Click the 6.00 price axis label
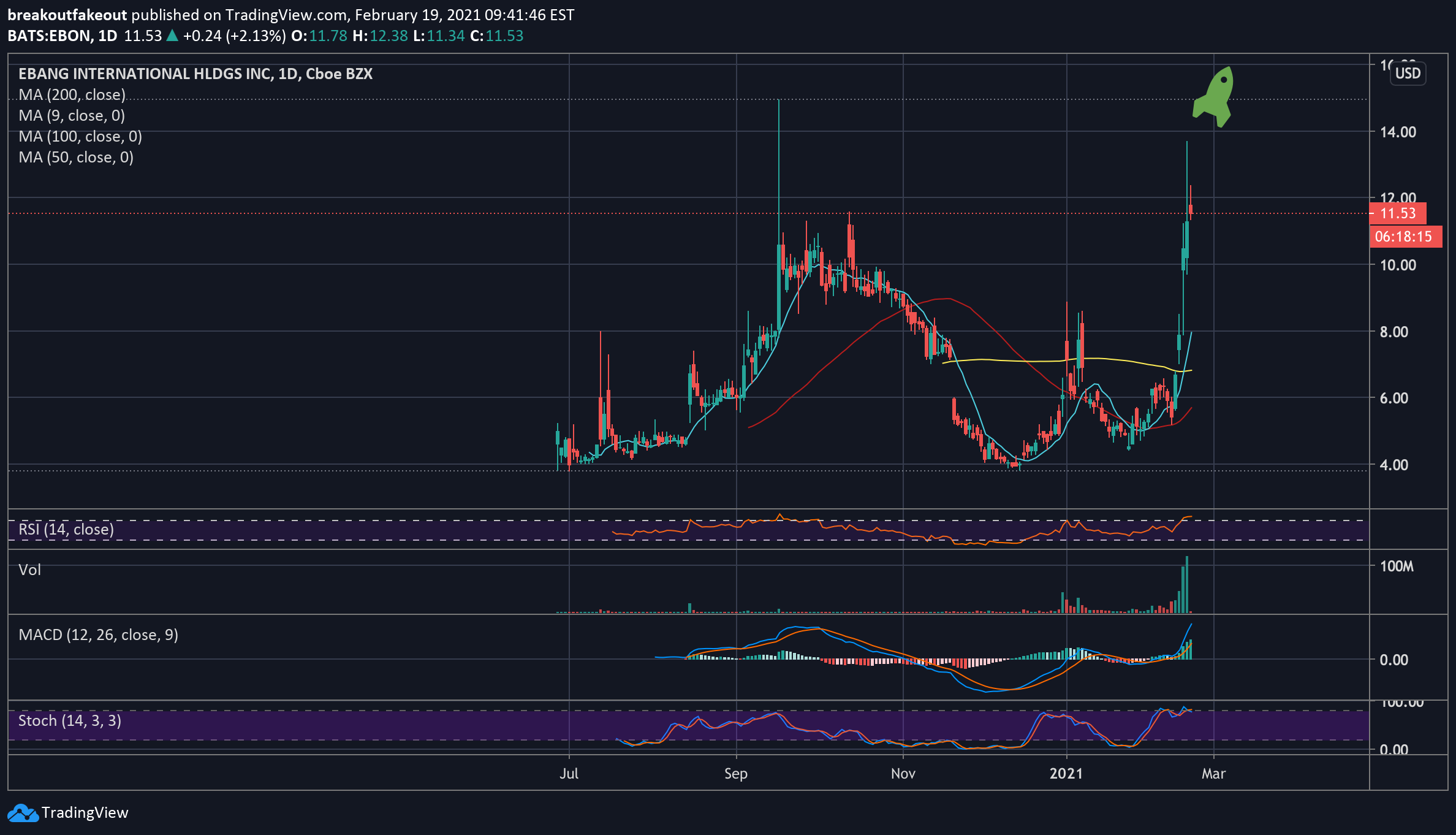The width and height of the screenshot is (1456, 835). (1394, 398)
